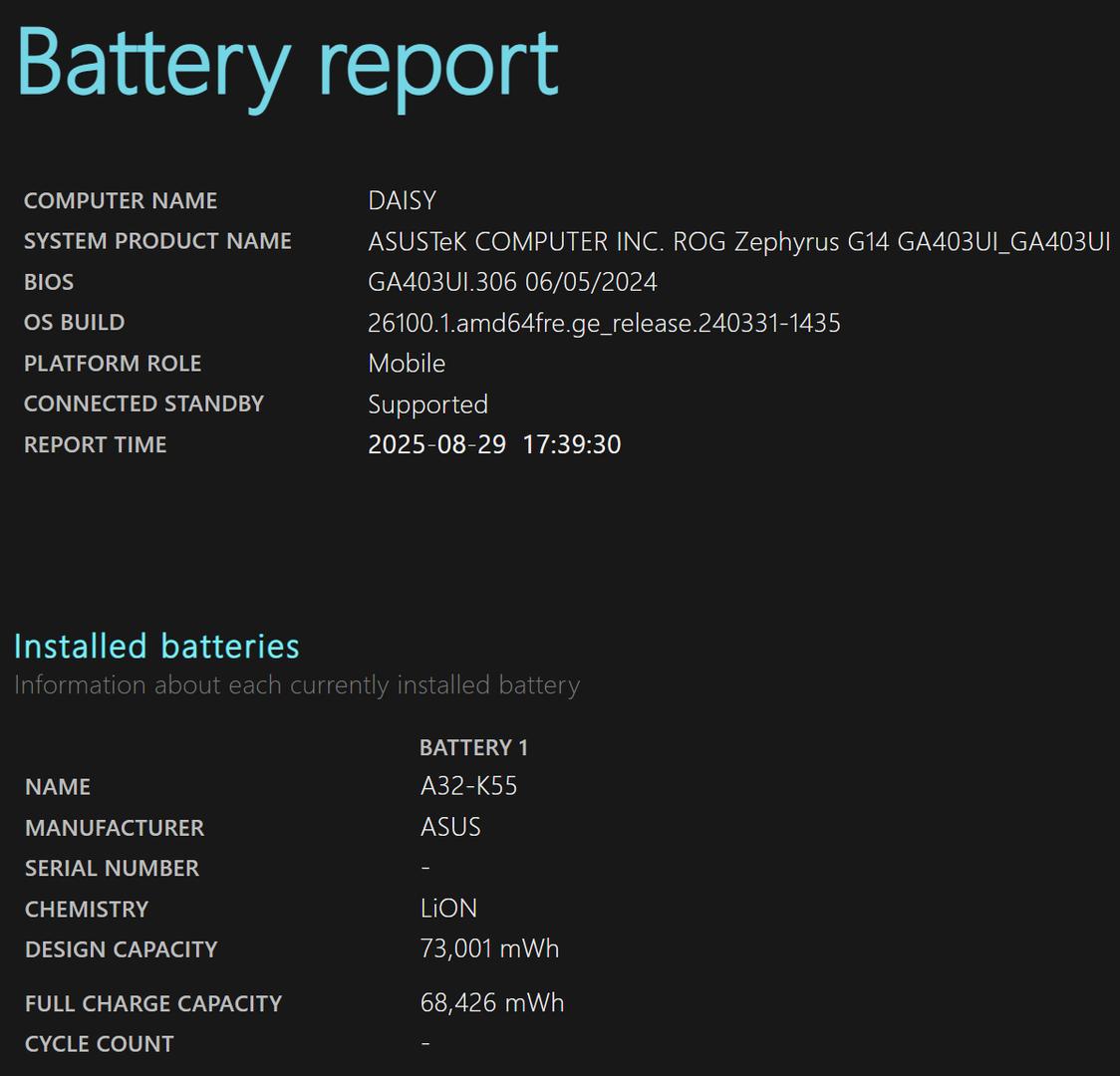The image size is (1120, 1076).
Task: Click full charge capacity '68,426 mWh'
Action: (492, 1003)
